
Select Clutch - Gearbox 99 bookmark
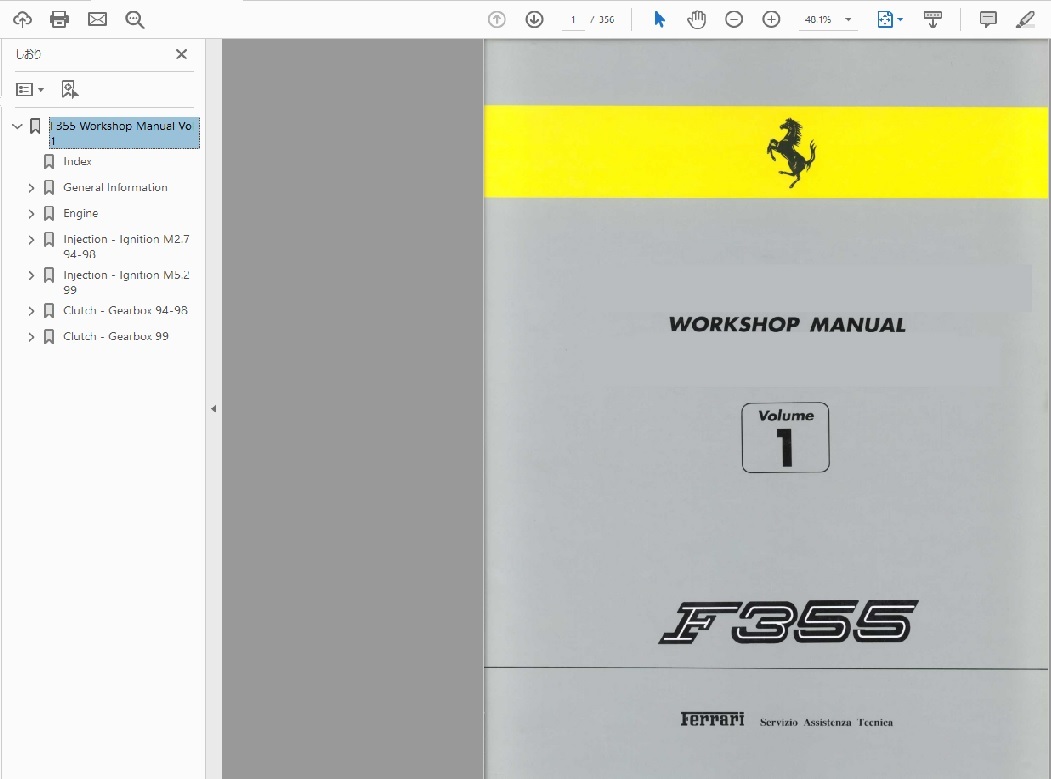pyautogui.click(x=115, y=336)
